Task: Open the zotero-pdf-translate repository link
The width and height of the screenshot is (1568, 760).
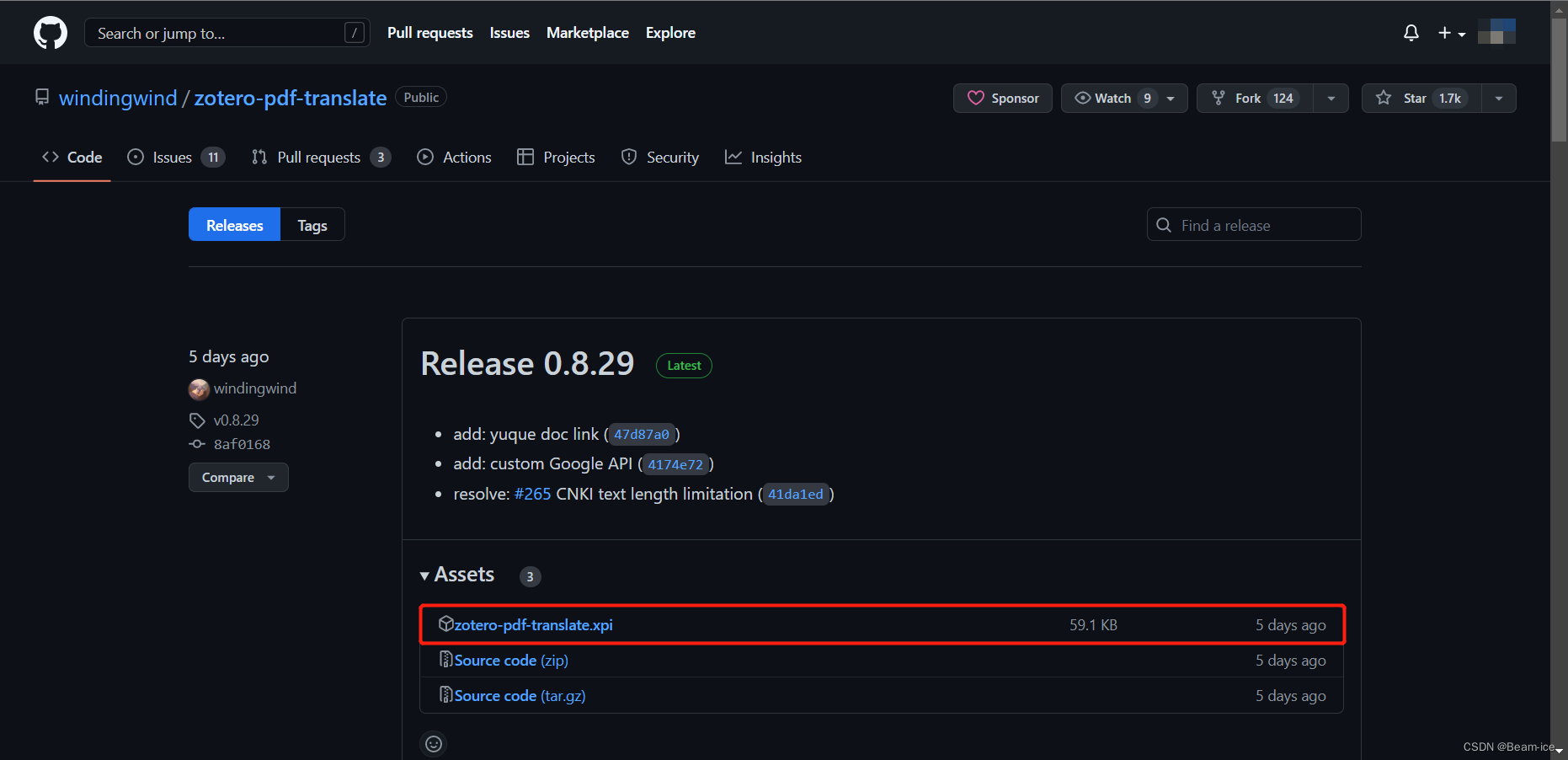Action: (291, 98)
